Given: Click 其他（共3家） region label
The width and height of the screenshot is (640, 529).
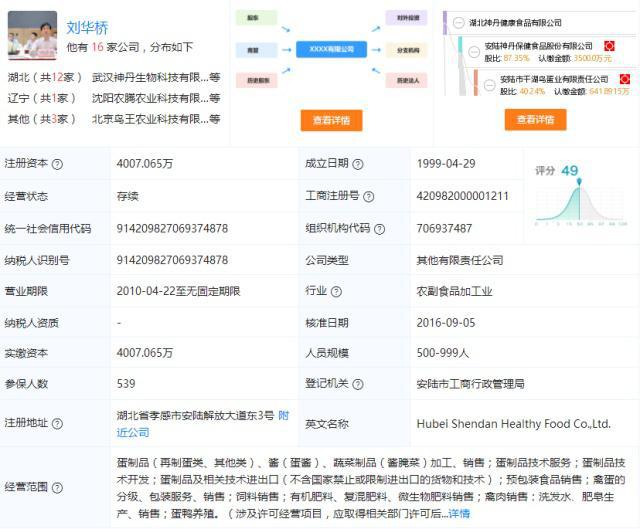Looking at the screenshot, I should (x=42, y=119).
